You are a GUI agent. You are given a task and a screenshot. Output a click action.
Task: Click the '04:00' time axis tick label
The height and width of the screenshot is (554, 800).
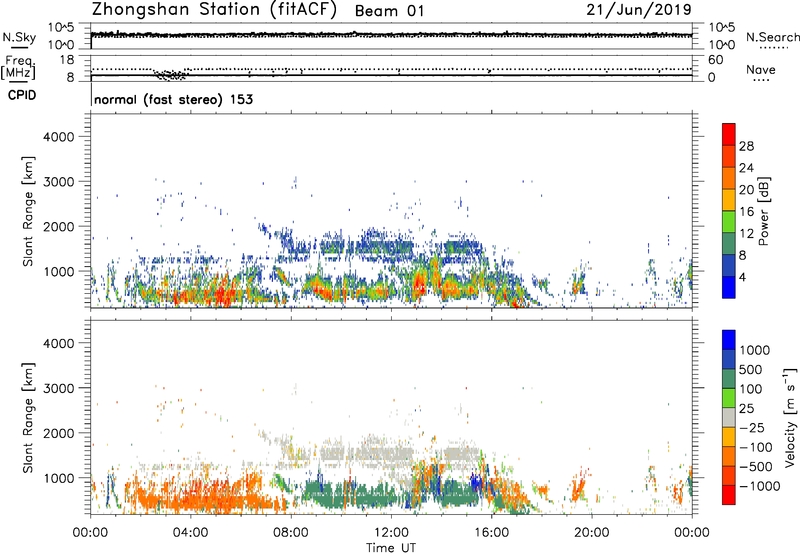pos(190,533)
